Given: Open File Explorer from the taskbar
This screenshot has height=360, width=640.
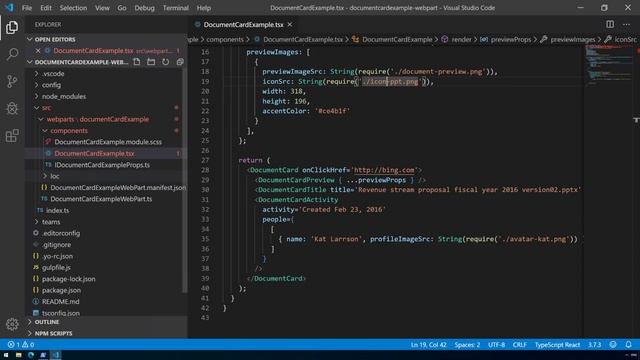Looking at the screenshot, I should pyautogui.click(x=18, y=355).
